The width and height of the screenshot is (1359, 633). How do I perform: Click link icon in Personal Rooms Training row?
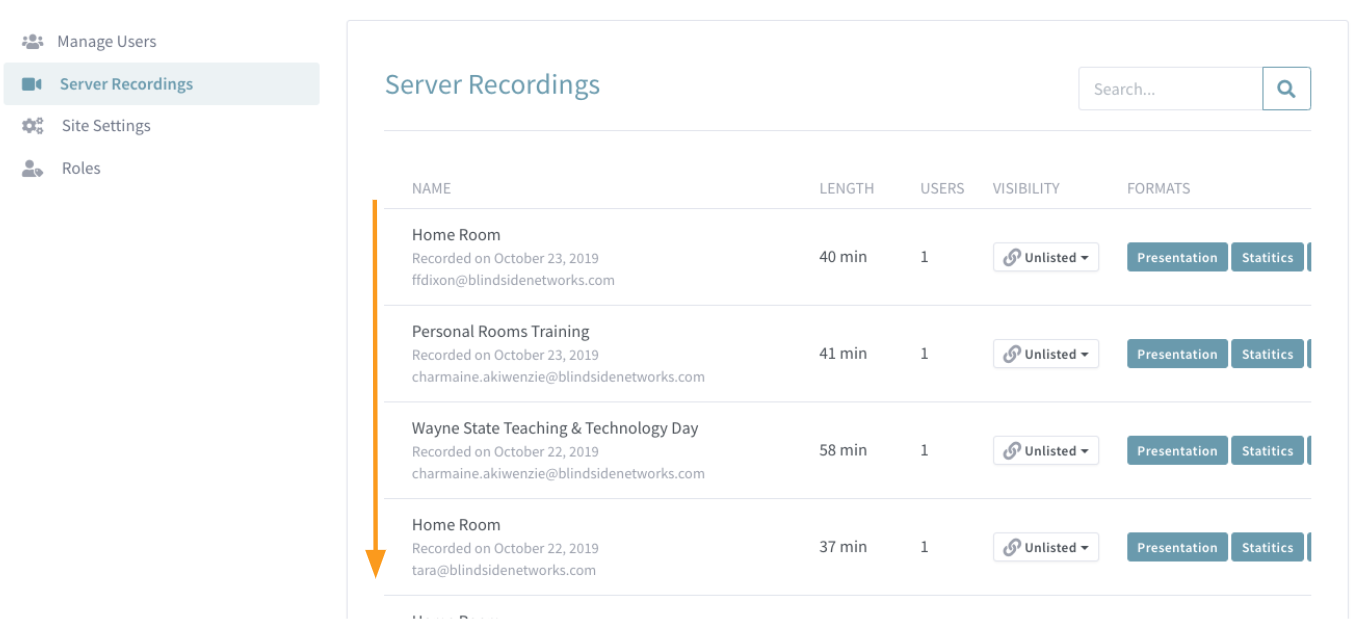(x=1011, y=354)
